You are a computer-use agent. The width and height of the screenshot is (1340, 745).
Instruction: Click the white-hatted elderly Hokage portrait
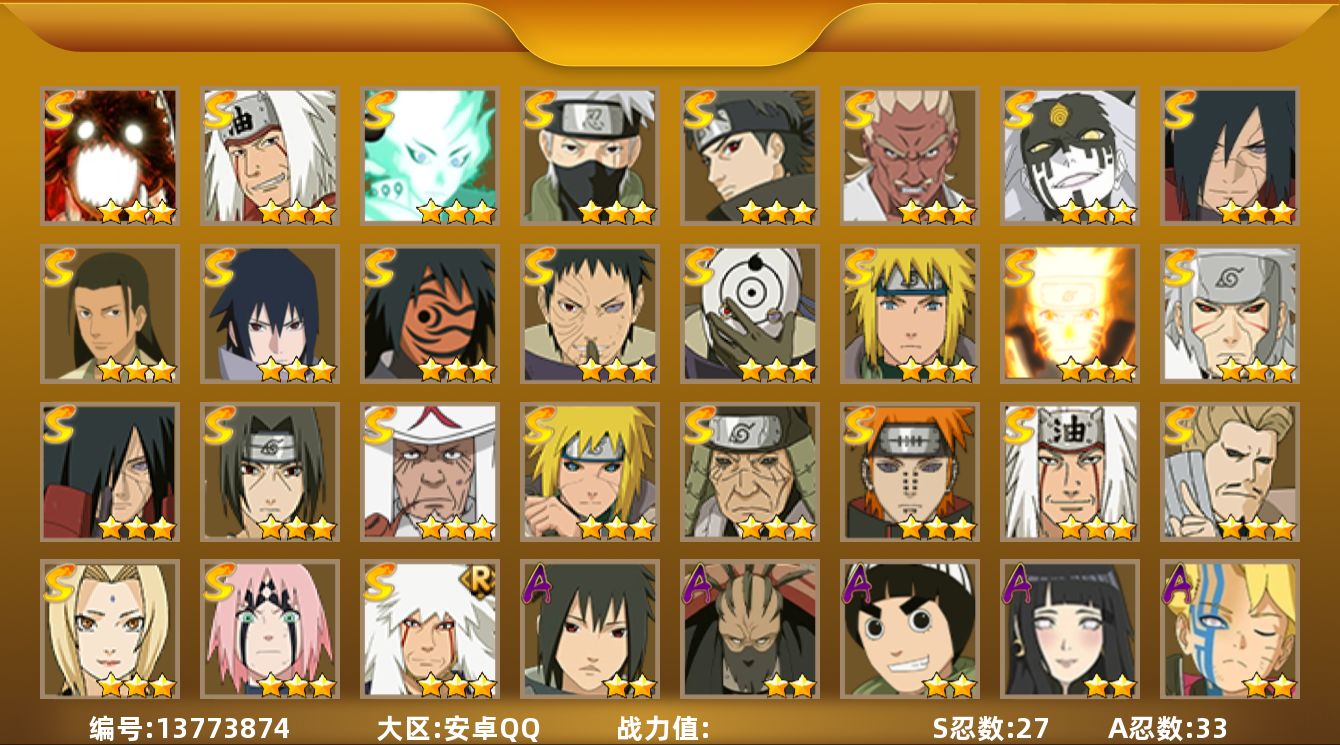tap(429, 471)
